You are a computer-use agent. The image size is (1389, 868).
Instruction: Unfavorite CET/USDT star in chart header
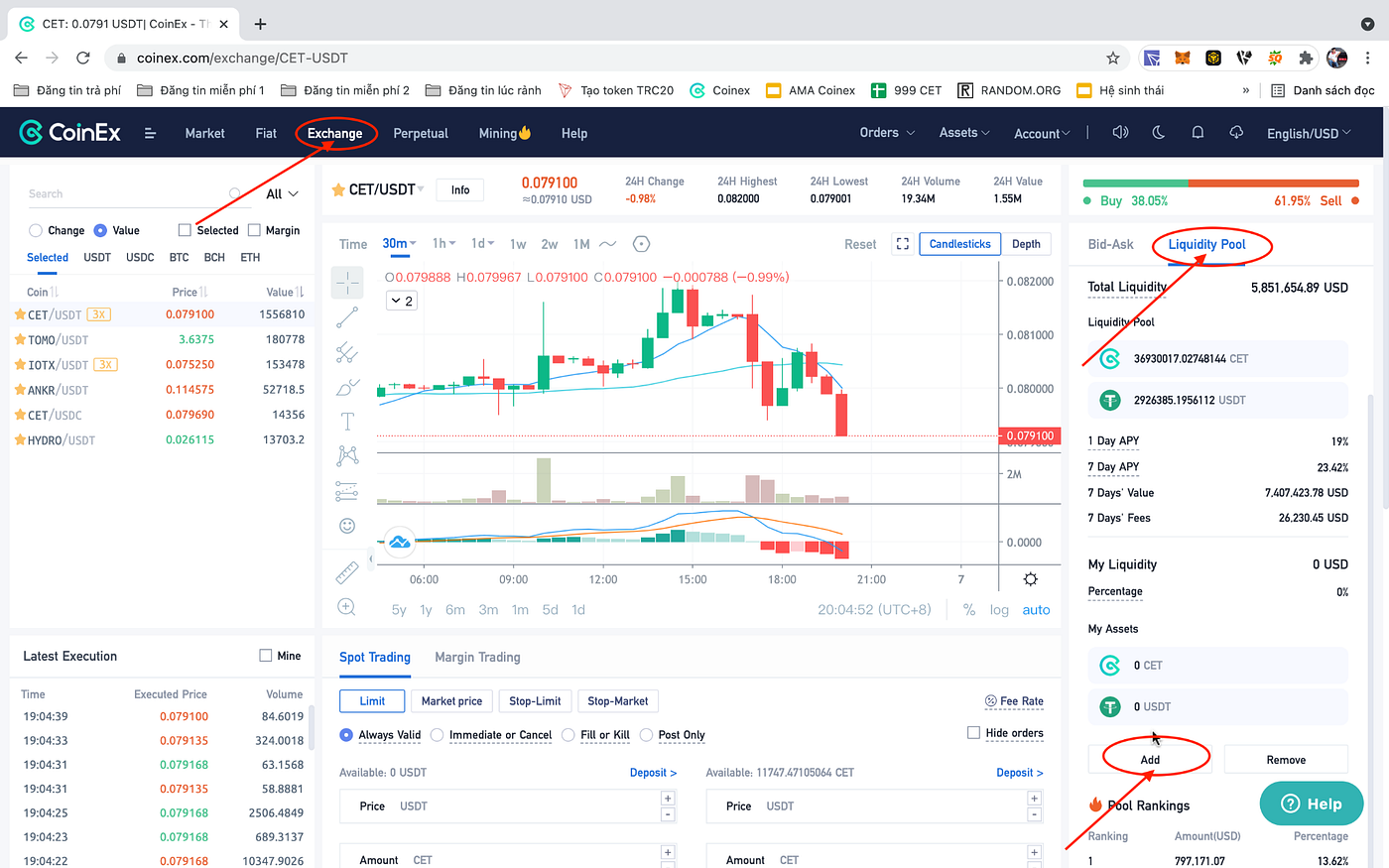(x=338, y=189)
